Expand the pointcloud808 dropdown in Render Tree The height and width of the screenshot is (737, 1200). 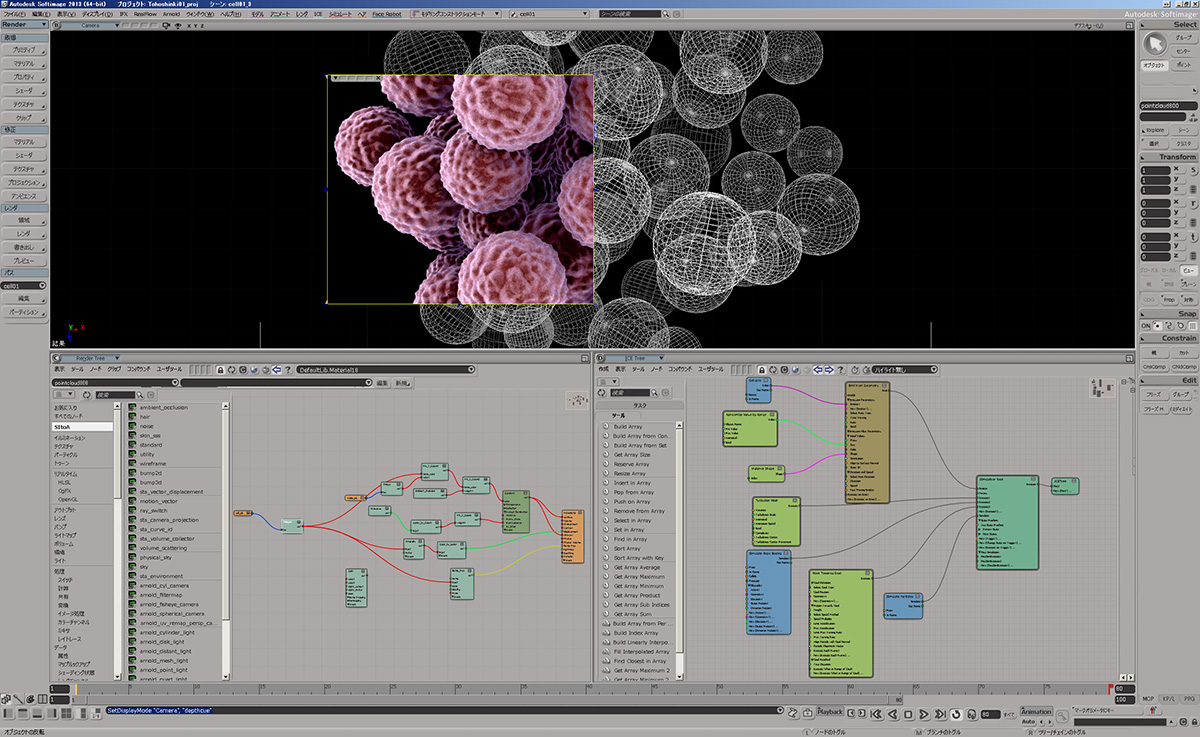[x=175, y=382]
